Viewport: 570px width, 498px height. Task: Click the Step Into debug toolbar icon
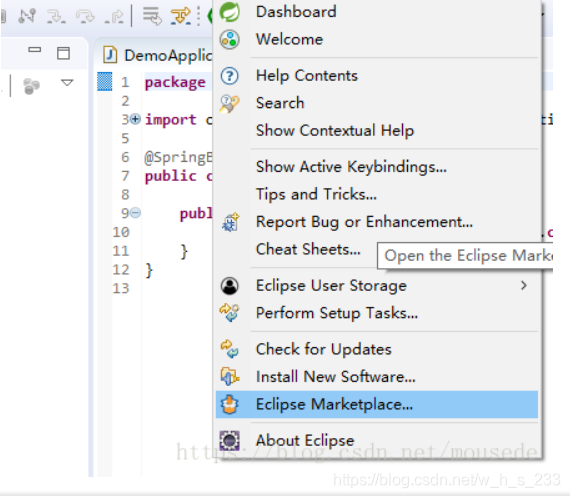[56, 16]
